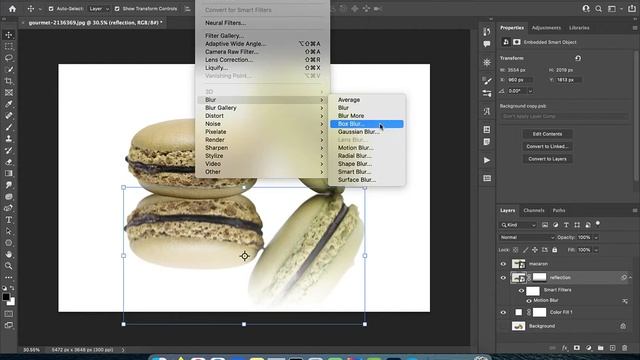Click the Convert to Layers button
This screenshot has width=640, height=360.
[x=547, y=159]
